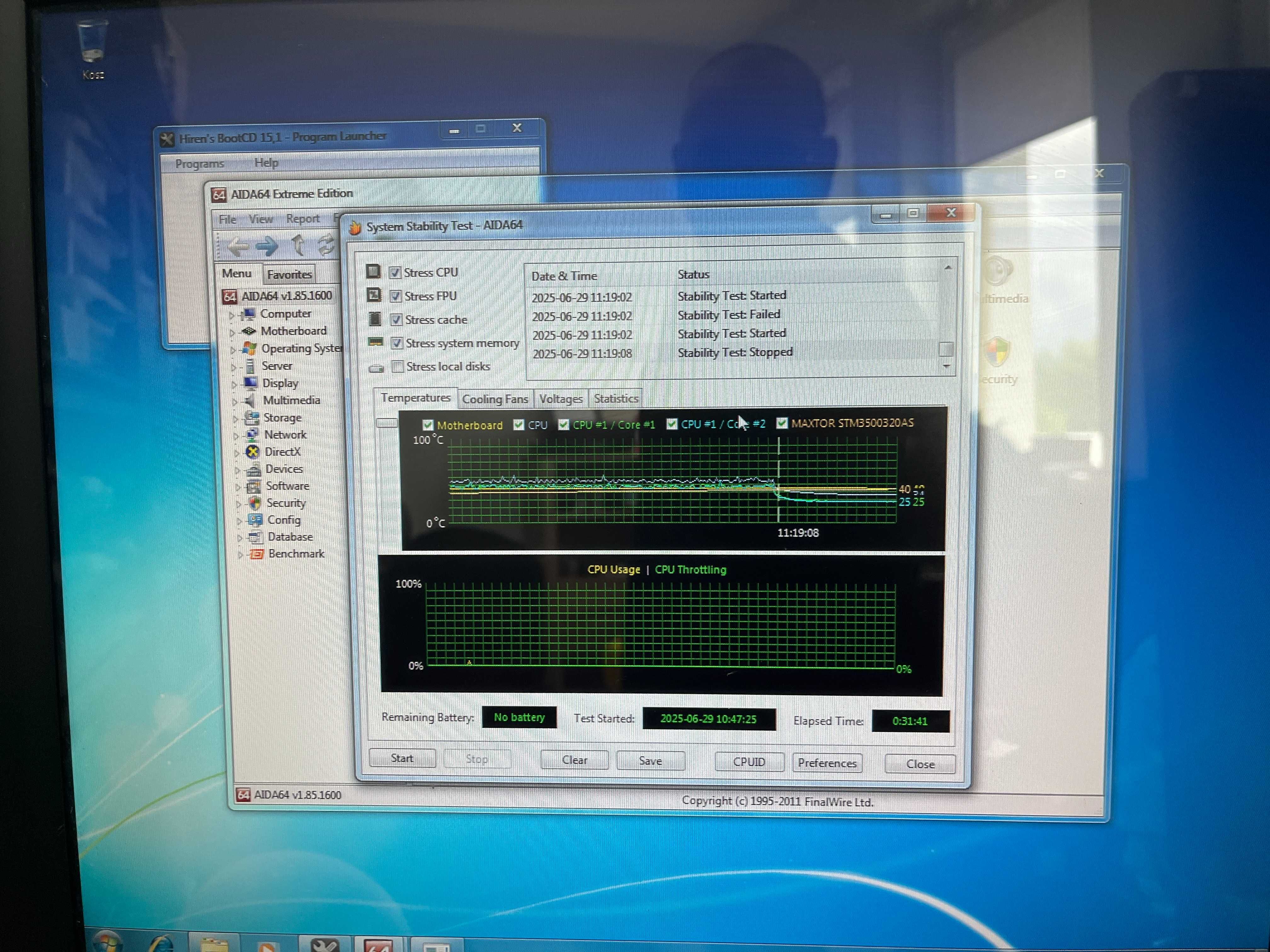Click the Stress CPU chip icon
This screenshot has width=1270, height=952.
tap(374, 271)
